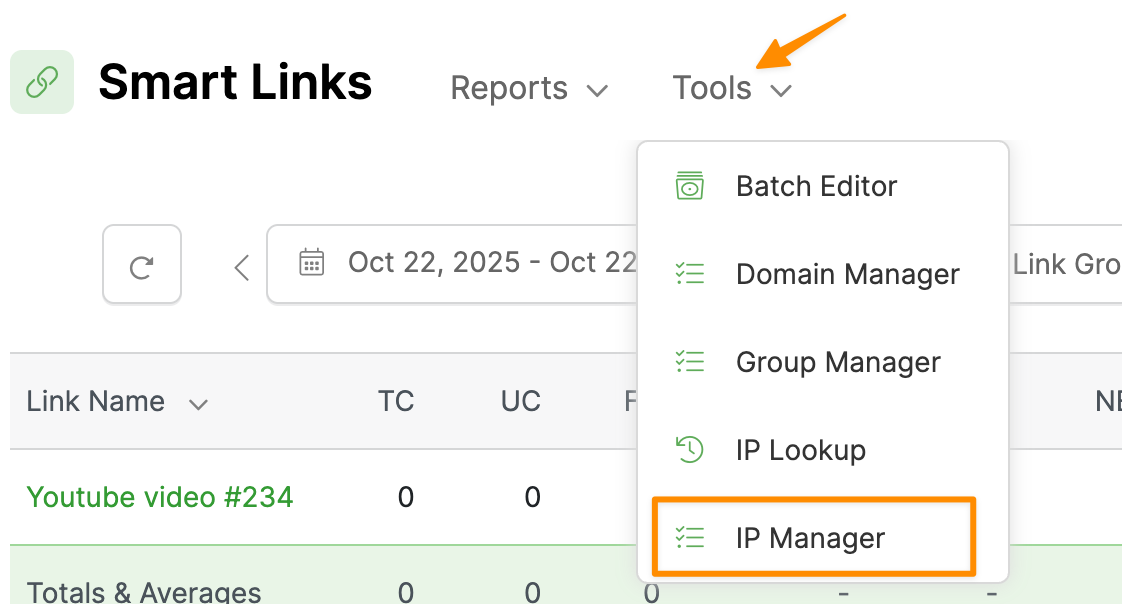Choose IP Manager menu entry
1122x604 pixels.
click(x=810, y=538)
